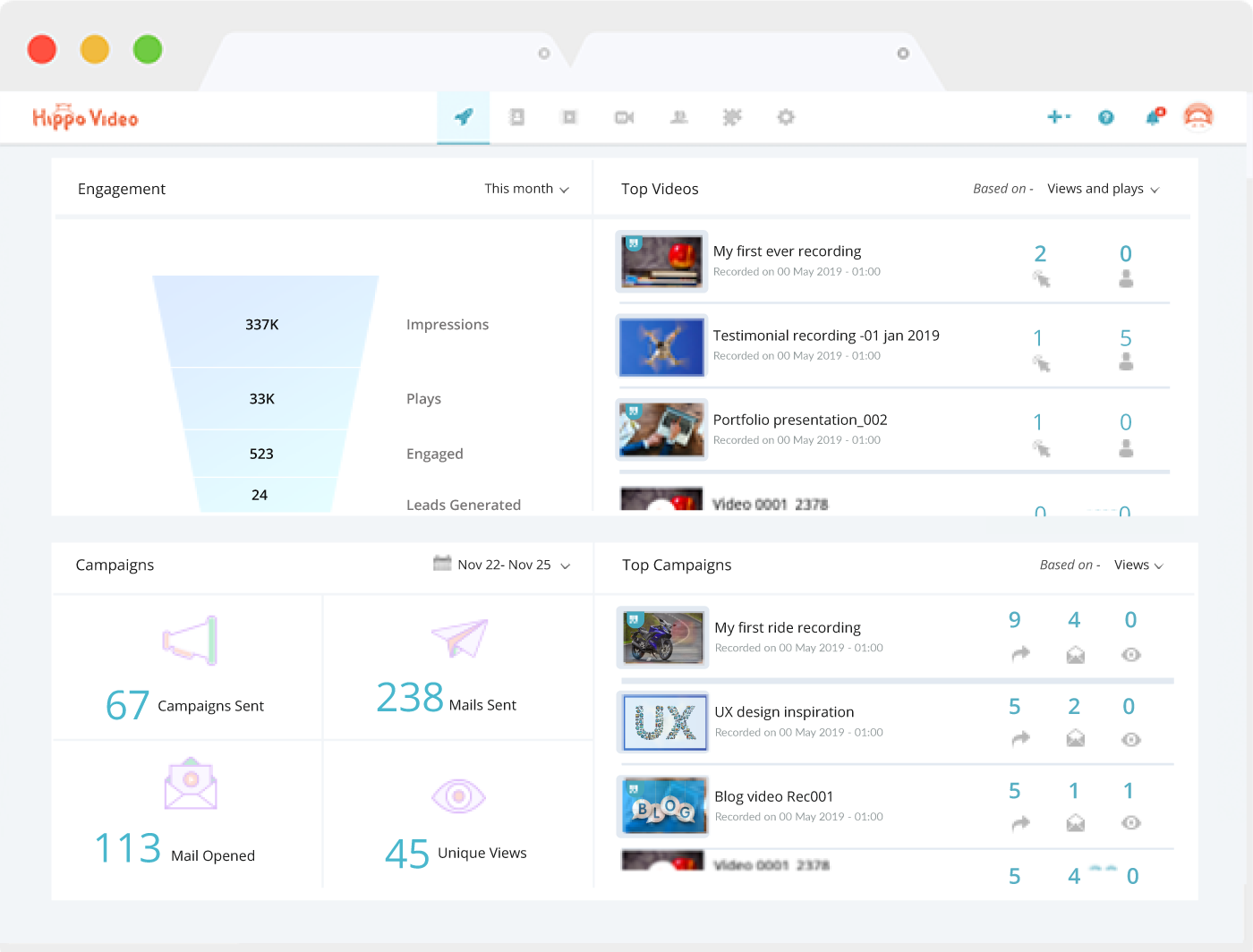Open the notifications bell
1253x952 pixels.
point(1155,117)
